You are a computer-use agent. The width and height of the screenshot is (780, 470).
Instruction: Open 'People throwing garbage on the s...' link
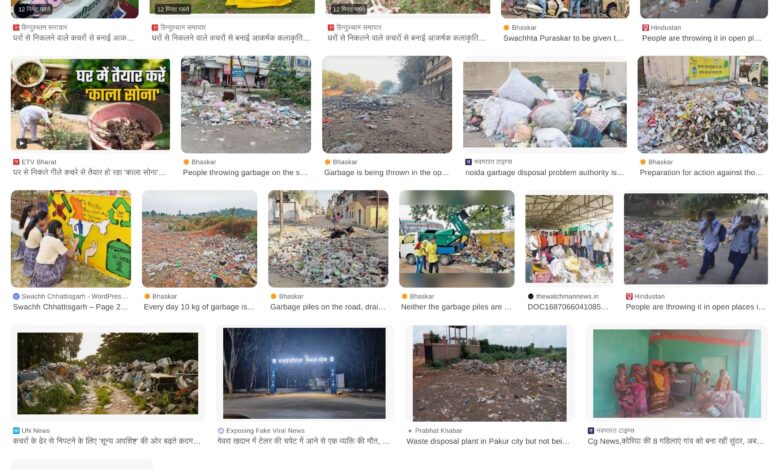pyautogui.click(x=245, y=173)
